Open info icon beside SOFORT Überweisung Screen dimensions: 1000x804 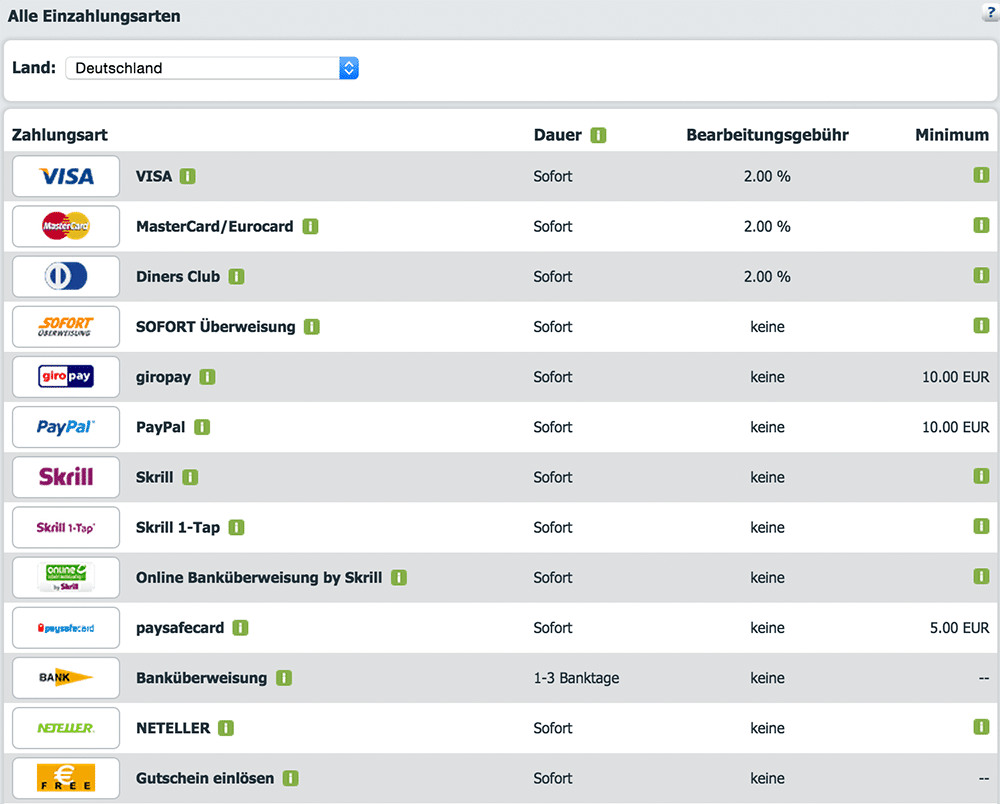click(x=311, y=326)
